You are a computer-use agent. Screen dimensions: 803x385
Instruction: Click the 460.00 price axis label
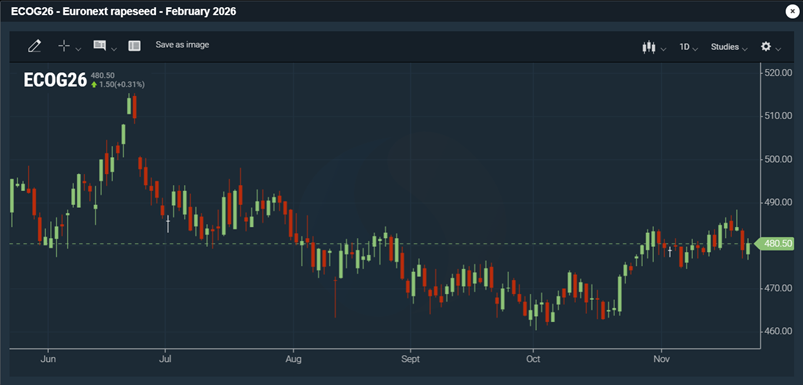point(777,331)
